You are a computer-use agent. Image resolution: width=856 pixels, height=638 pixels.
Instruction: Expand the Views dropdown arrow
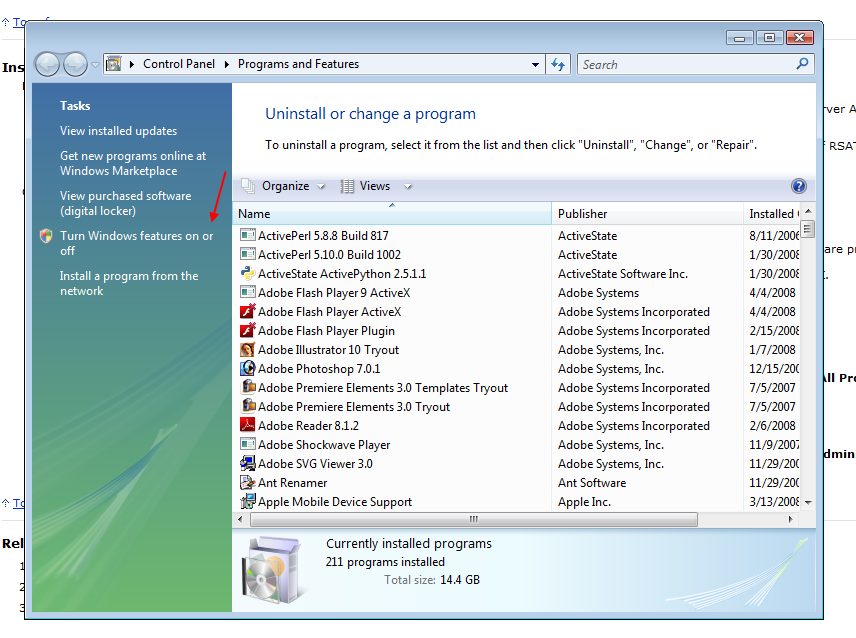(407, 187)
